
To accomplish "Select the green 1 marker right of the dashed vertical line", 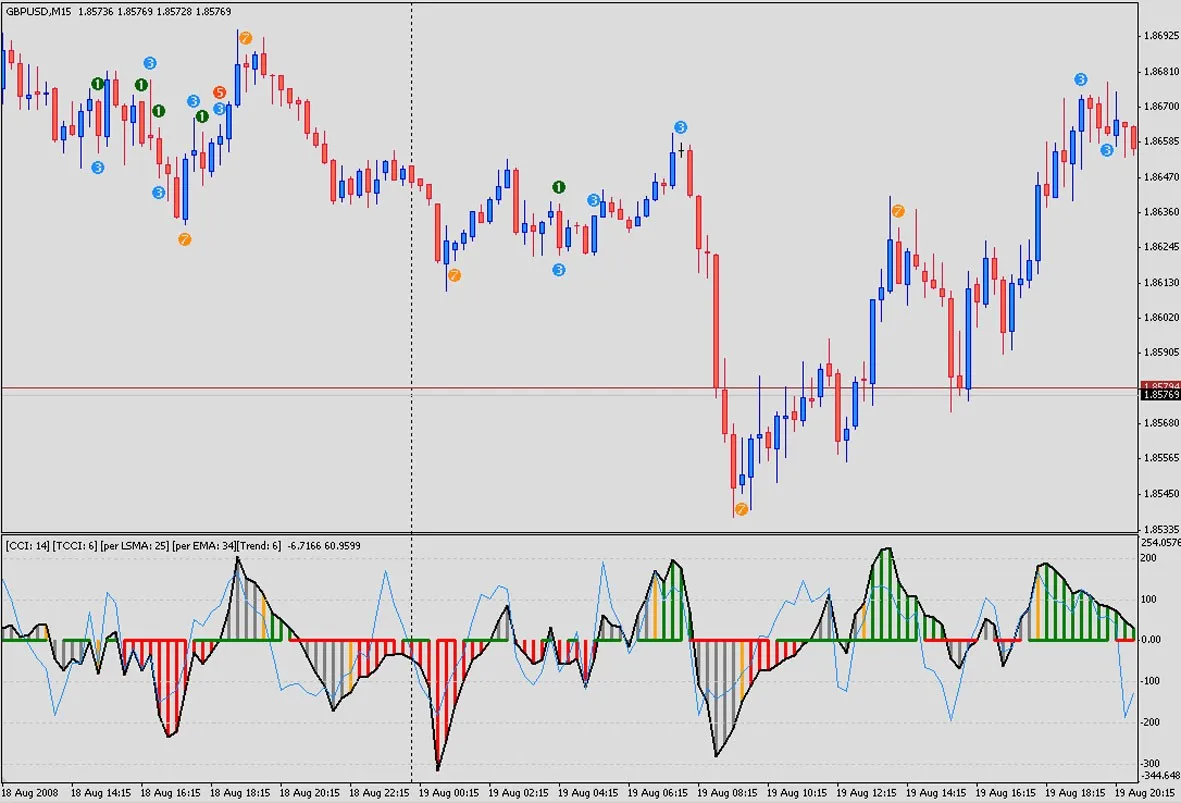I will click(558, 187).
